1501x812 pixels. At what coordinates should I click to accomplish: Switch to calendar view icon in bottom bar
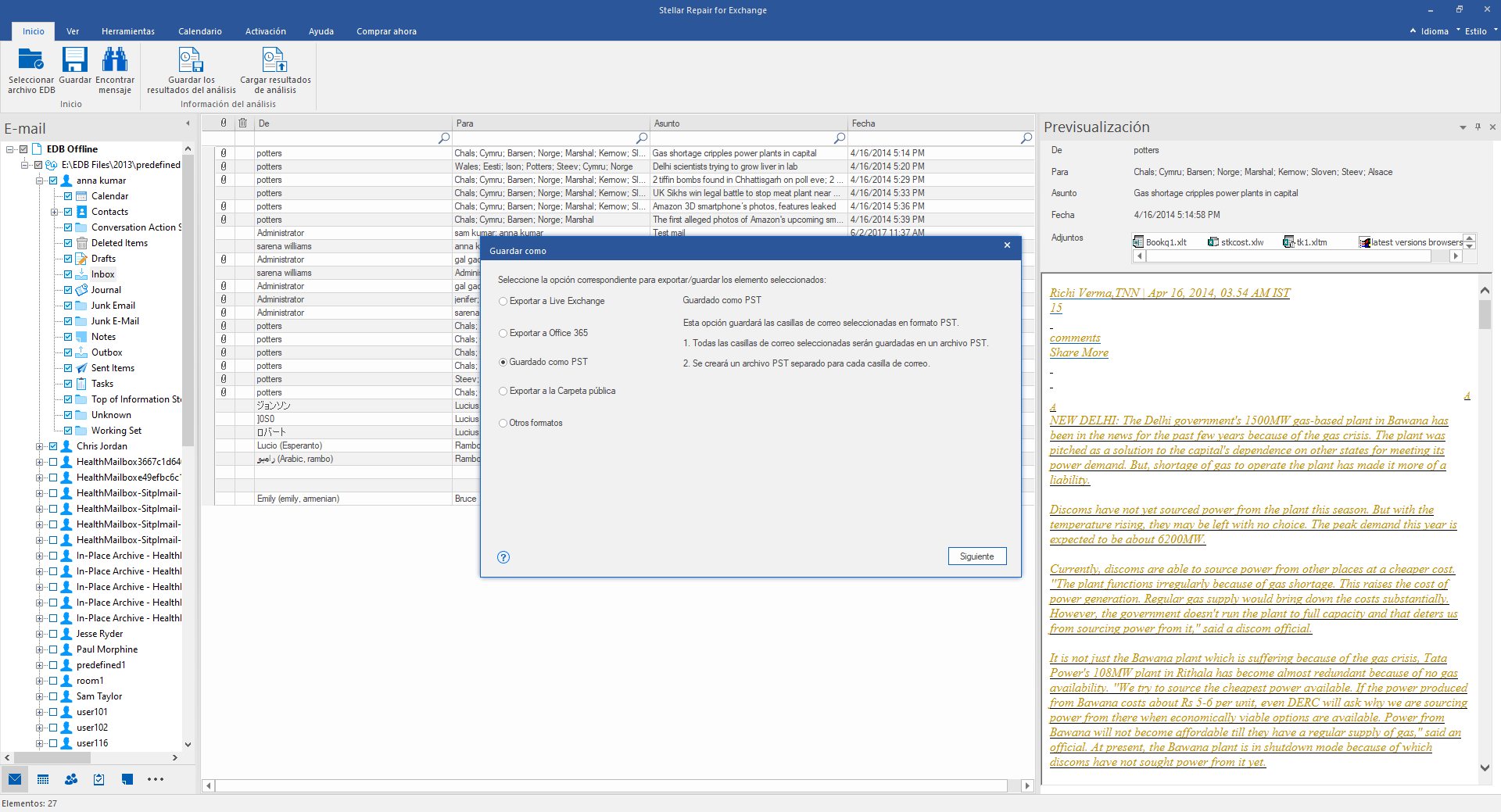[43, 779]
